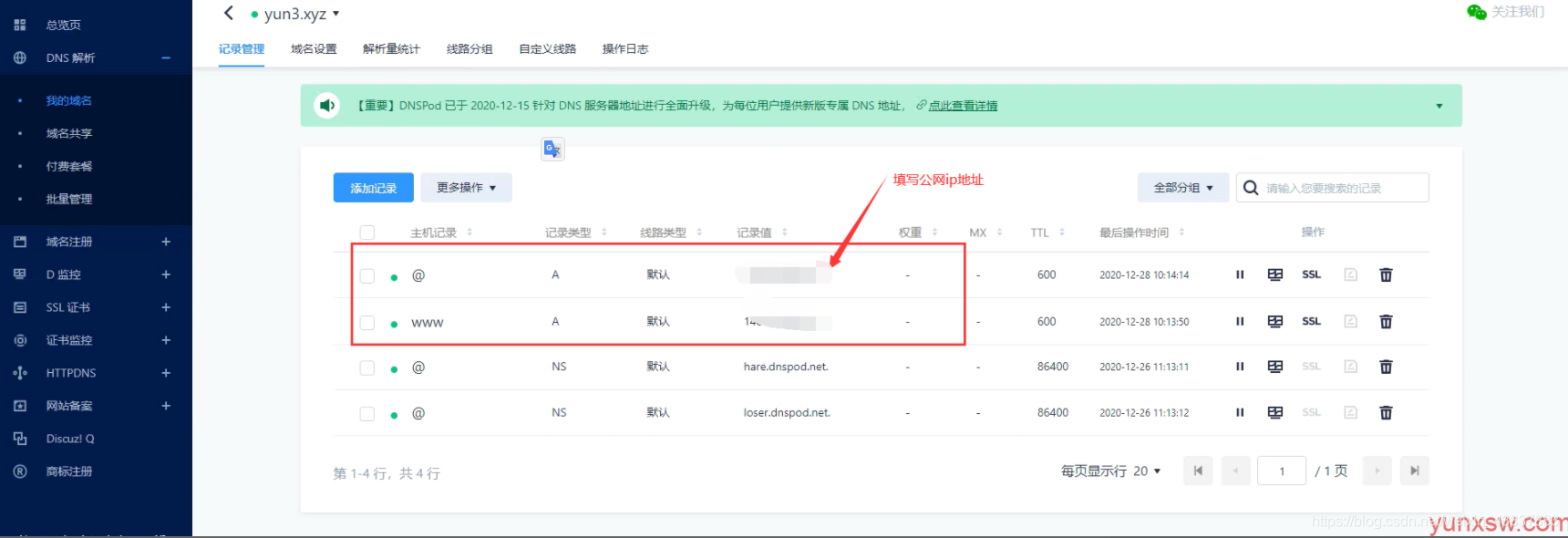The width and height of the screenshot is (1568, 538).
Task: Check the www record checkbox
Action: [x=367, y=323]
